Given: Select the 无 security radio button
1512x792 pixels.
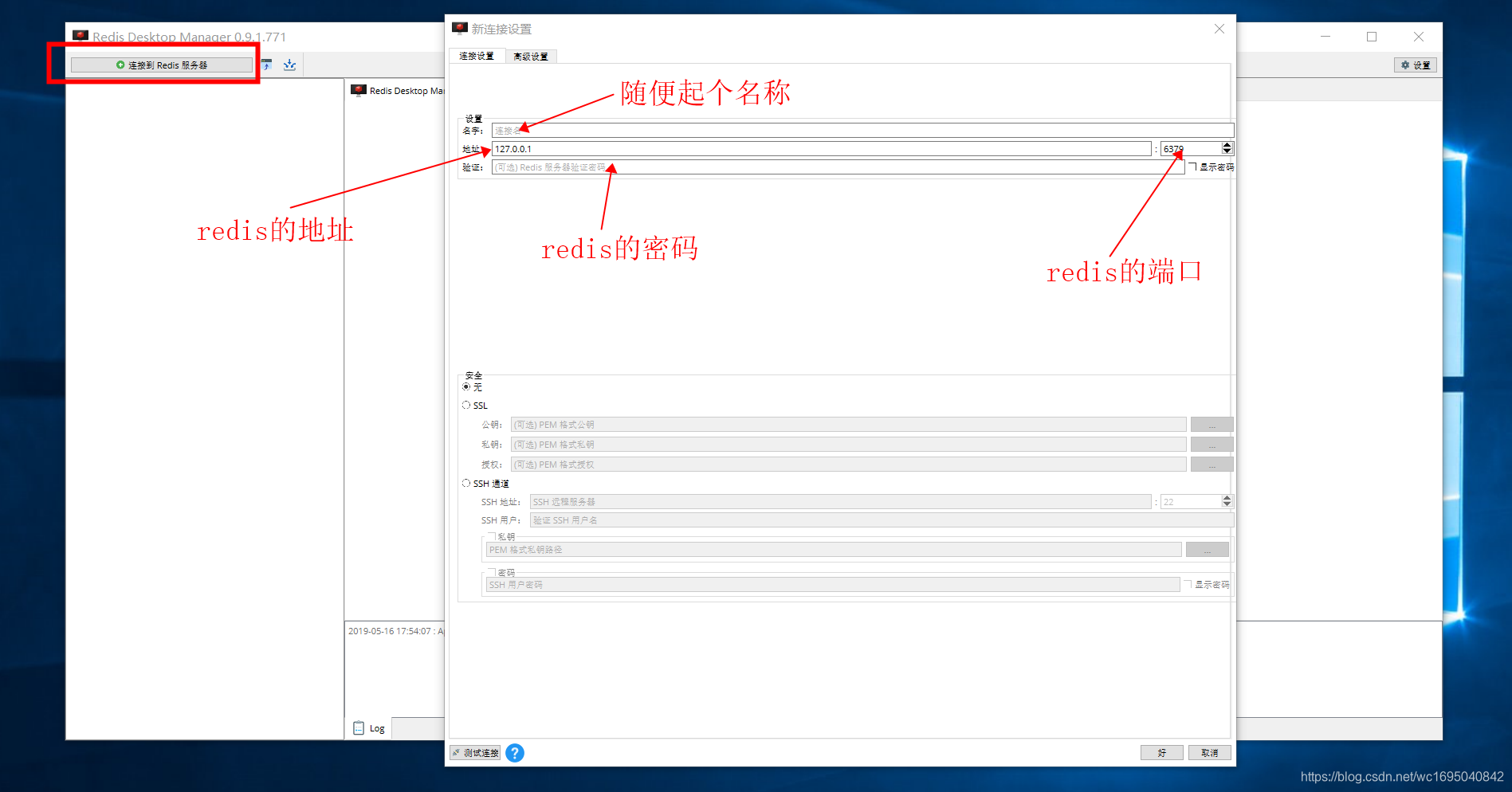Looking at the screenshot, I should 466,386.
